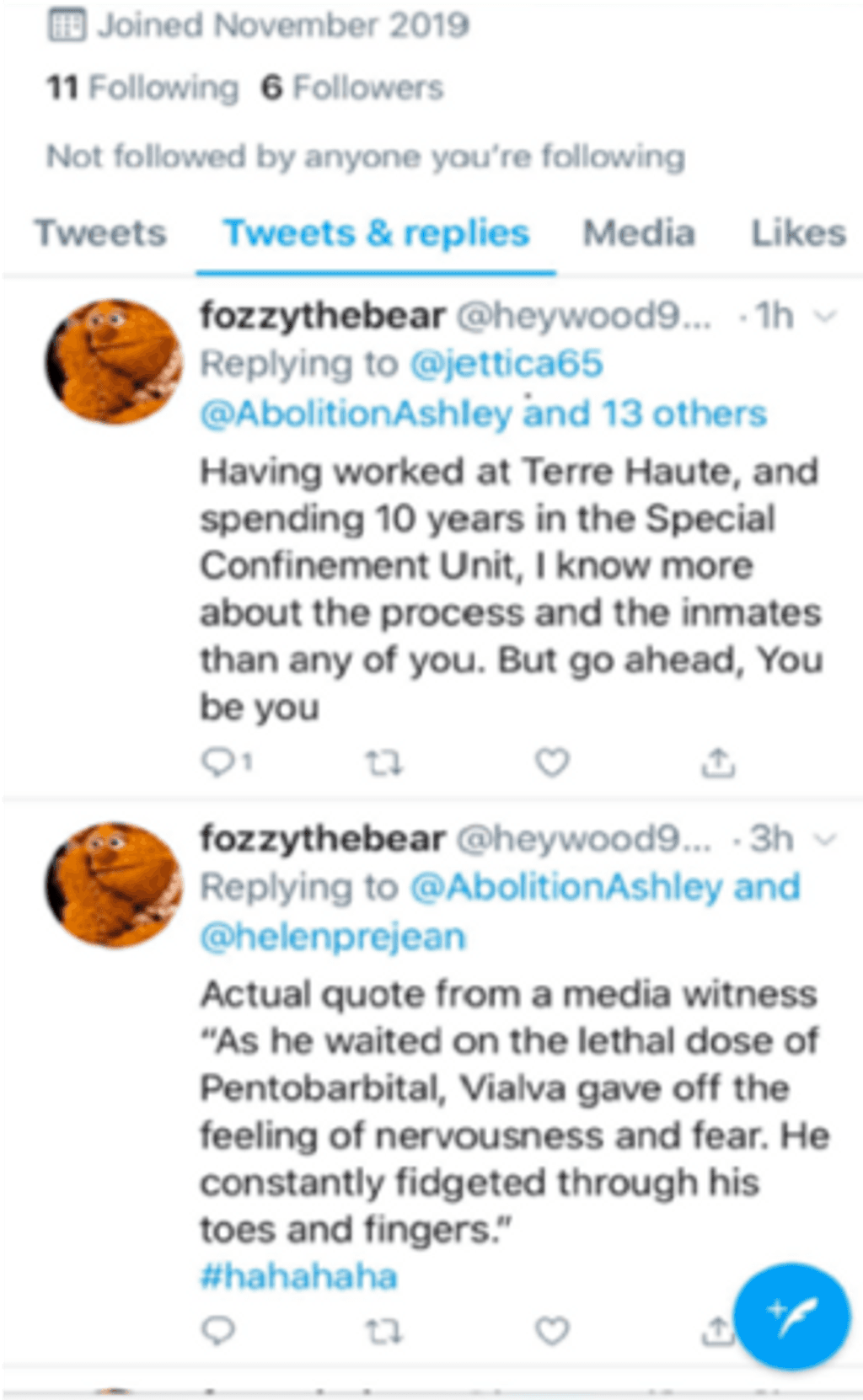Retweet the #hahahaha tweet

point(383,1331)
